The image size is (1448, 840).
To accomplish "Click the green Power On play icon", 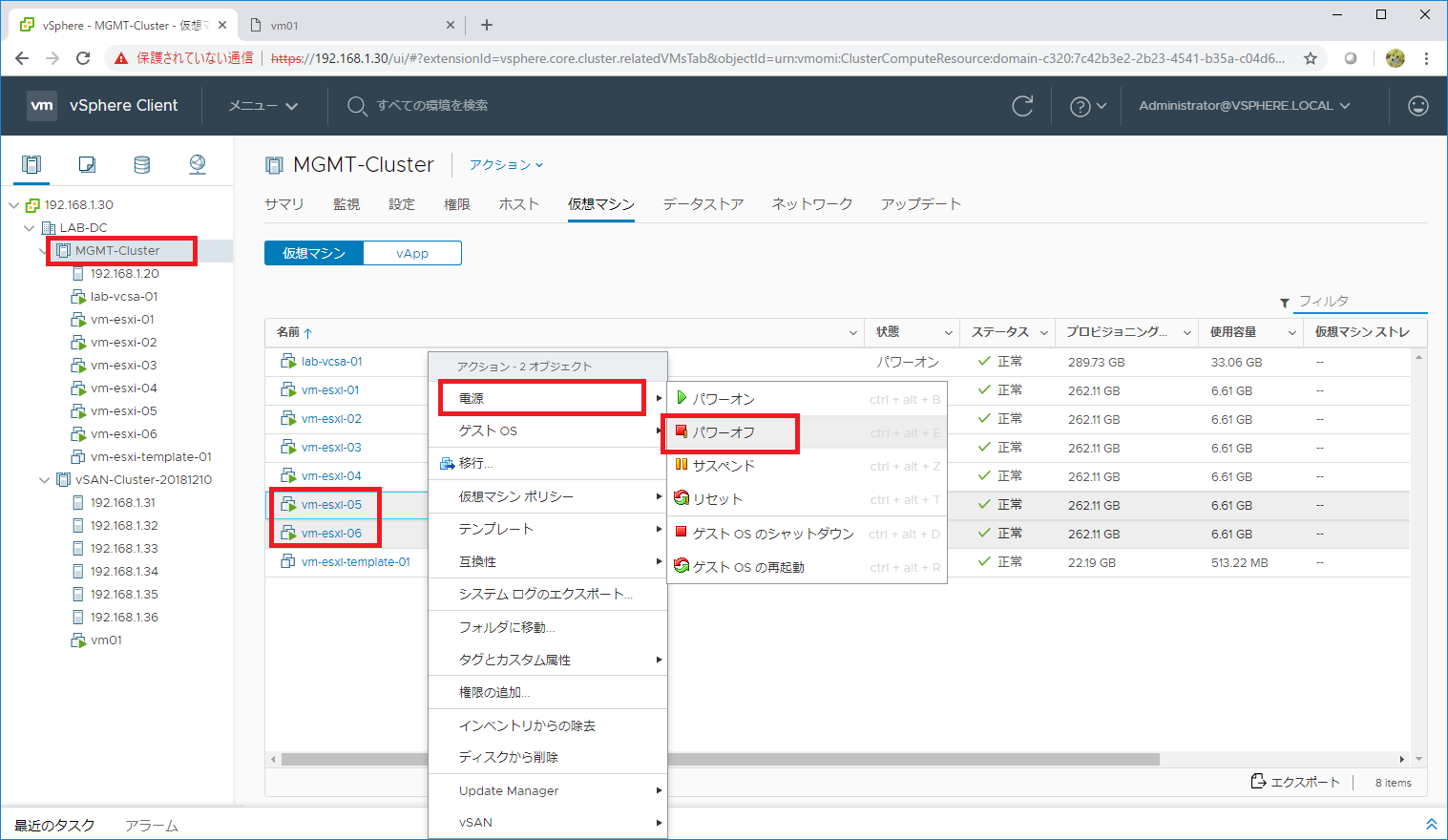I will tap(682, 398).
